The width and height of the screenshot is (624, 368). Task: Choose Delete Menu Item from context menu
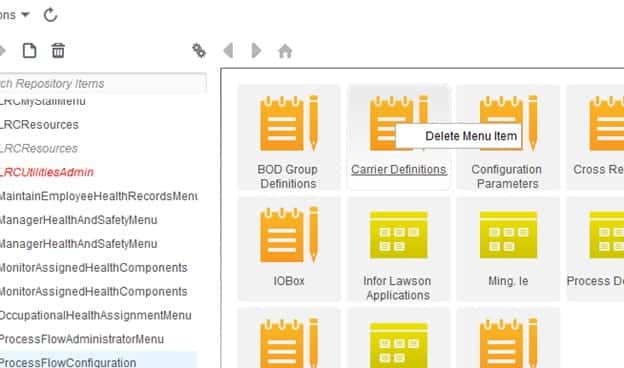point(458,136)
